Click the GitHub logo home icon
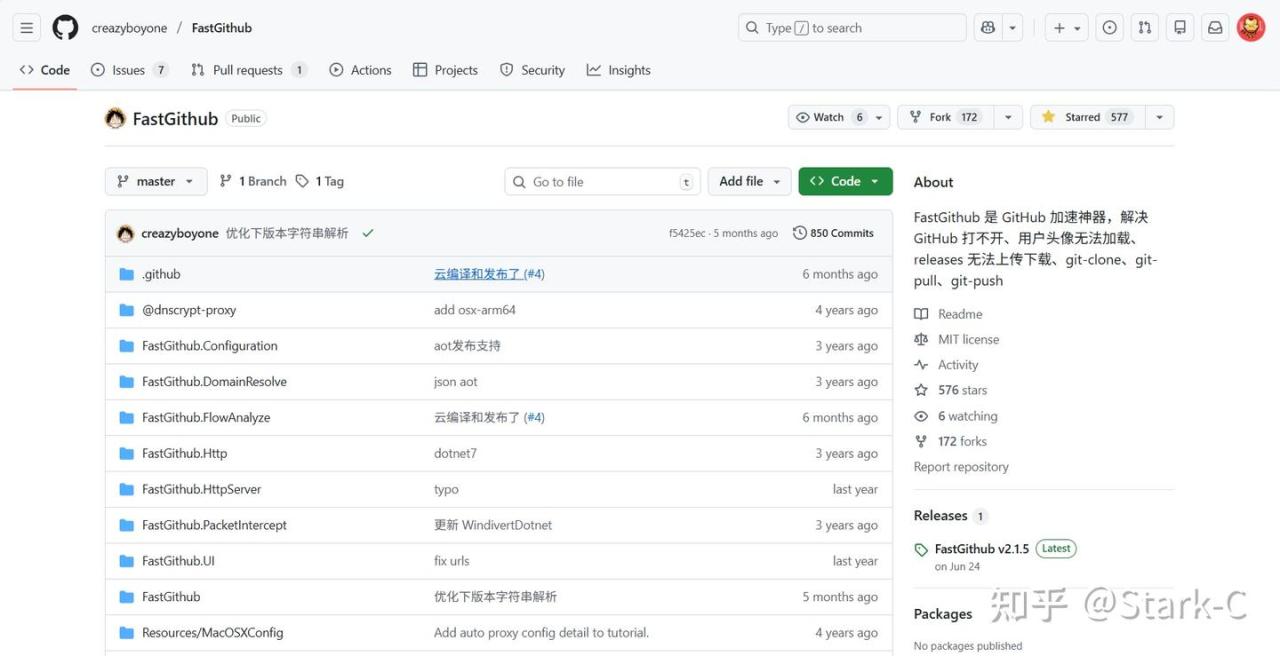1280x656 pixels. coord(65,28)
